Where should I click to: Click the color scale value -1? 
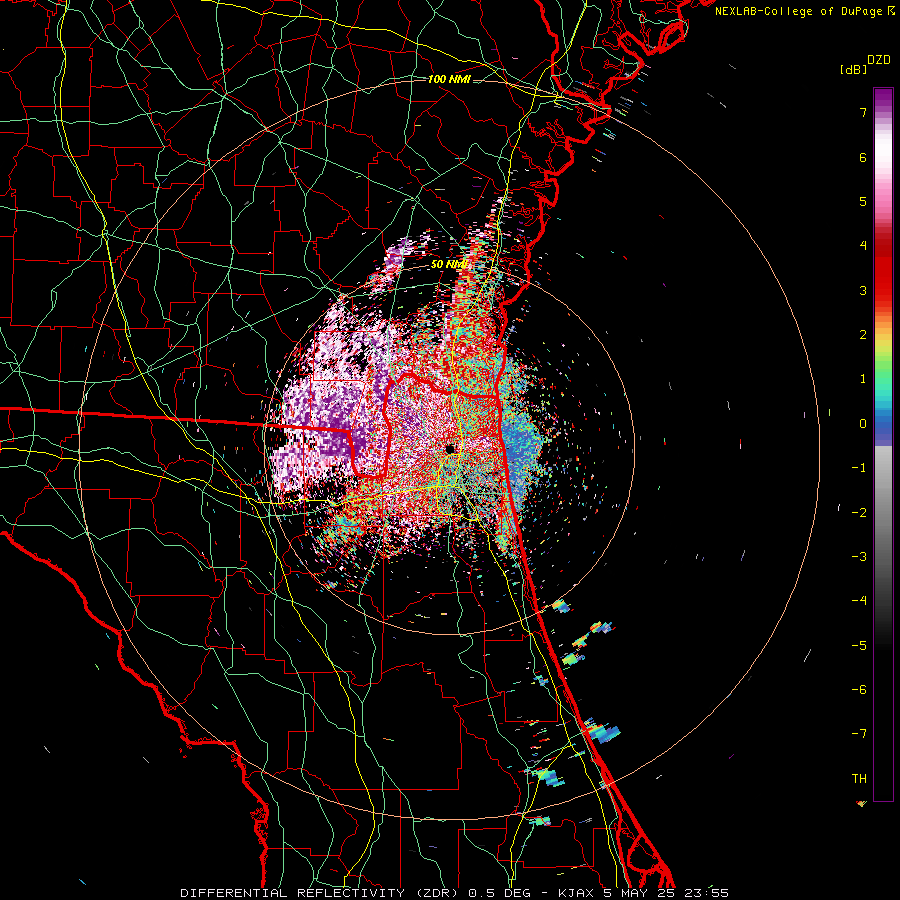point(859,468)
